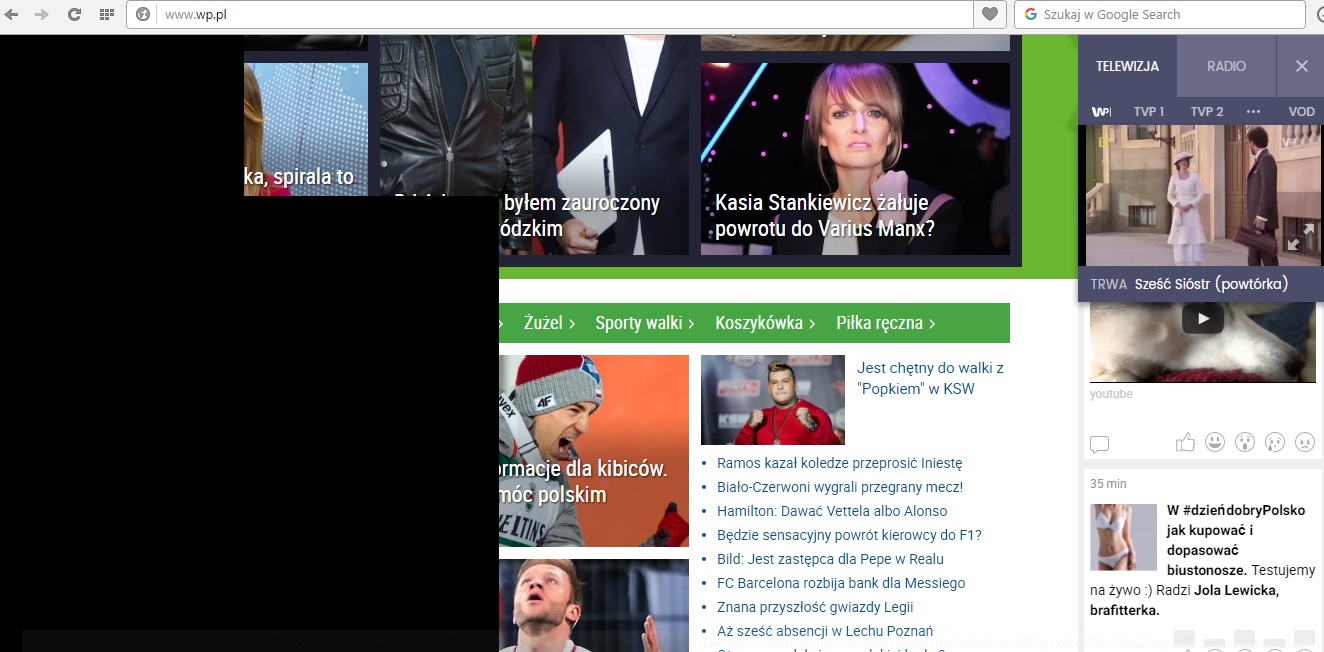Reload the page with the refresh icon
This screenshot has width=1324, height=652.
coord(74,14)
